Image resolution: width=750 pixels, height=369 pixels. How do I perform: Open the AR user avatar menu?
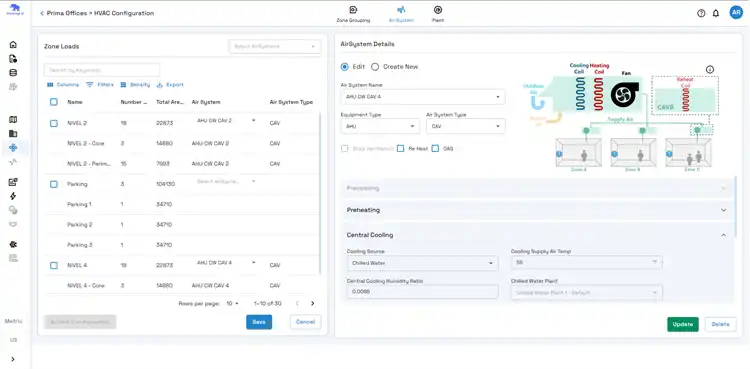[x=736, y=13]
